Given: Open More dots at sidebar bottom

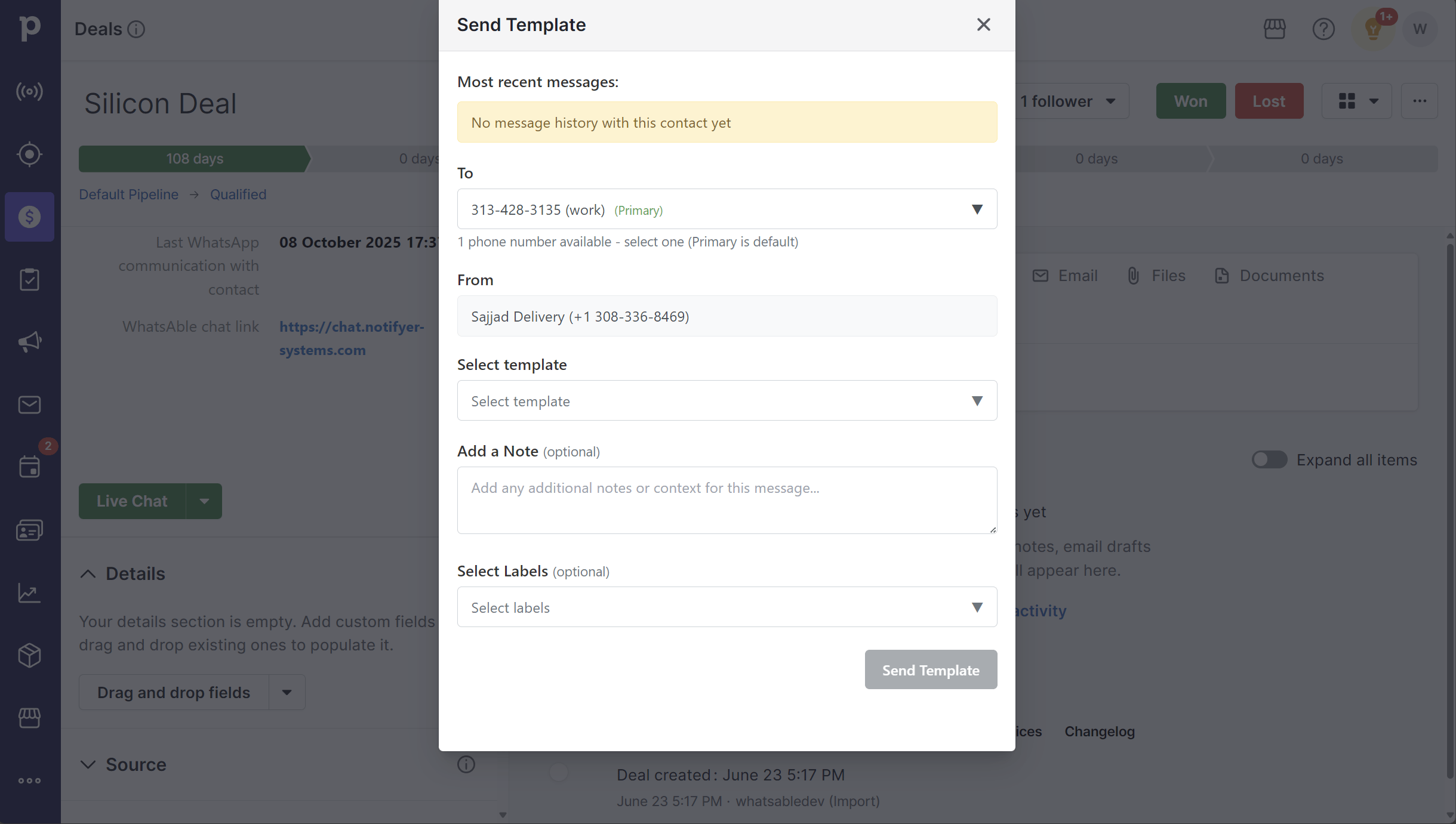Looking at the screenshot, I should [29, 780].
